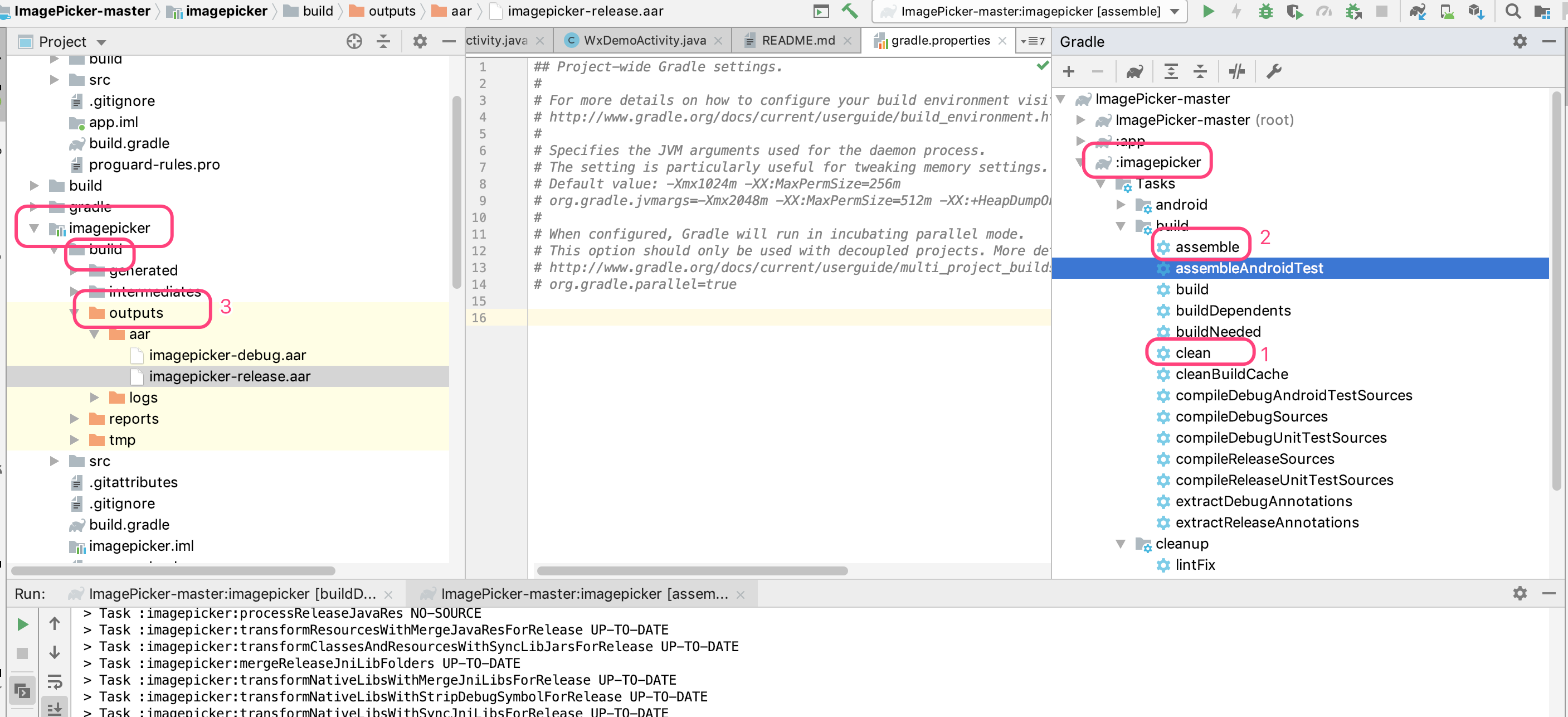Collapse the imagepicker module in Project tree
Image resolution: width=1568 pixels, height=717 pixels.
click(x=34, y=228)
